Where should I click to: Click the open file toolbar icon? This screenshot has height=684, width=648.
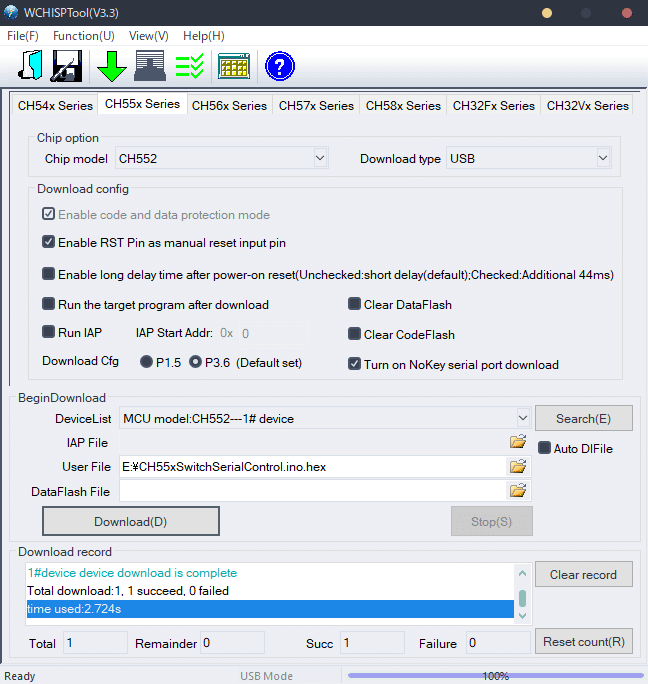(30, 66)
